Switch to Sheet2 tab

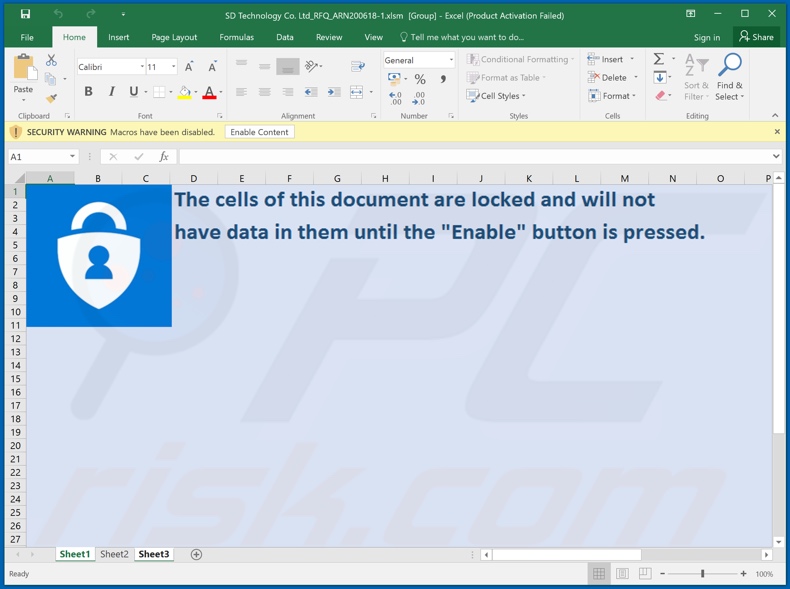[x=114, y=554]
